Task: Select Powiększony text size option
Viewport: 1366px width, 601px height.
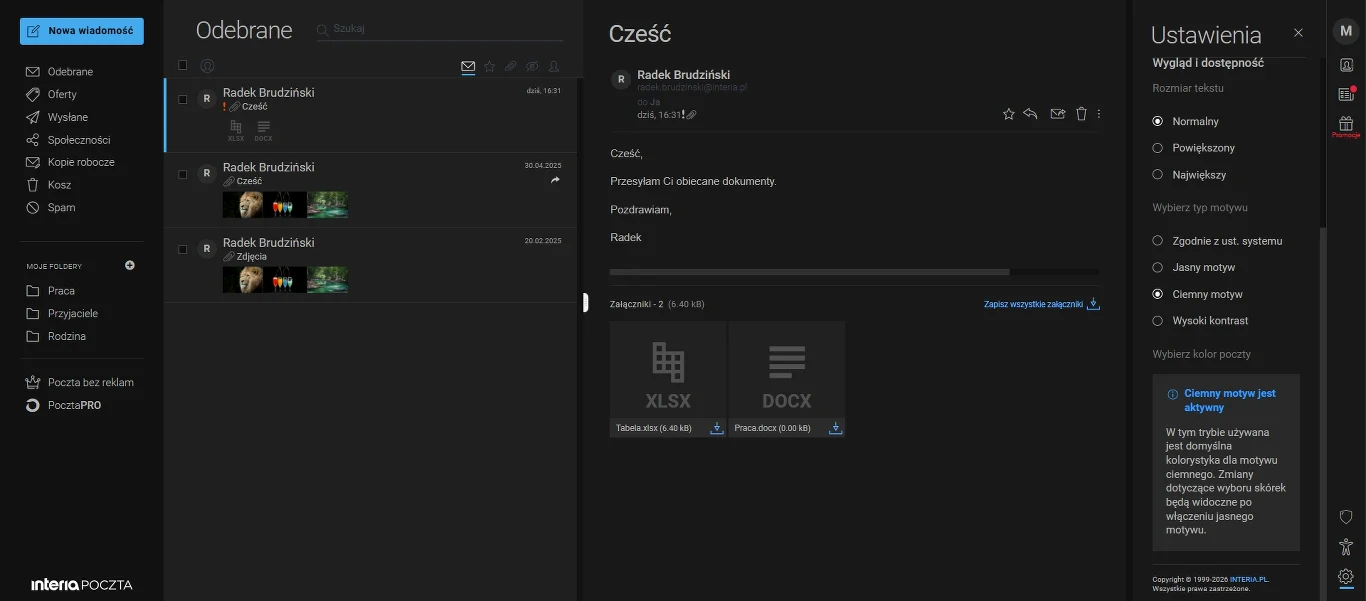Action: click(x=1194, y=148)
